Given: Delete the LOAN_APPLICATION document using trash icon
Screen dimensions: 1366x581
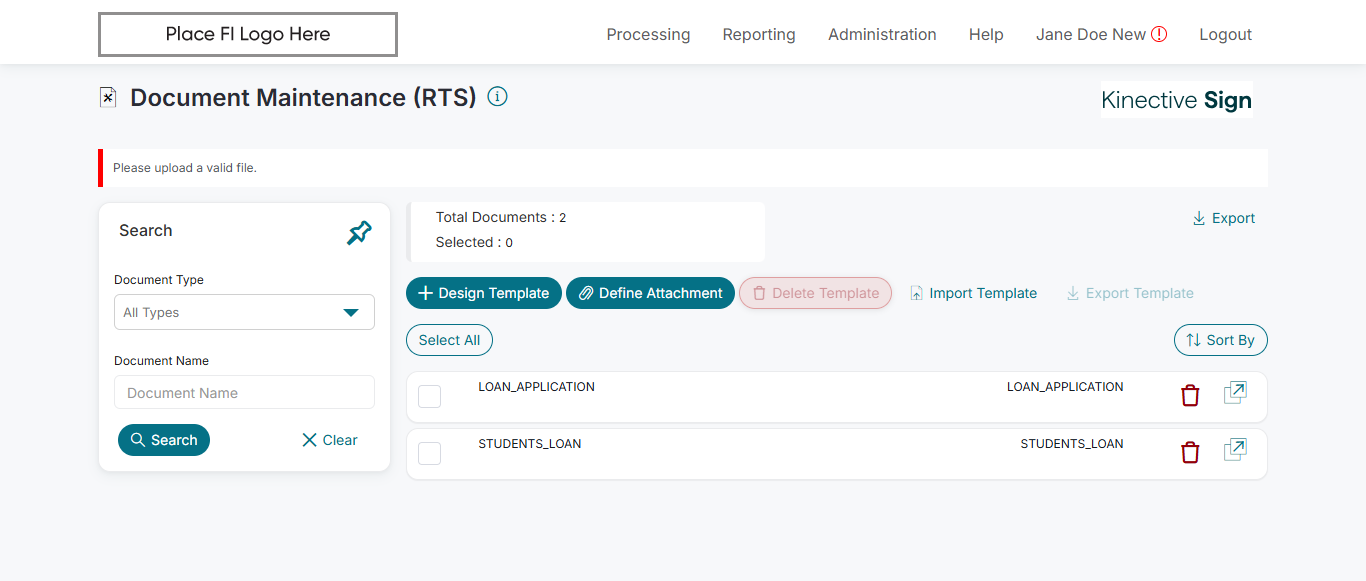Looking at the screenshot, I should coord(1190,396).
